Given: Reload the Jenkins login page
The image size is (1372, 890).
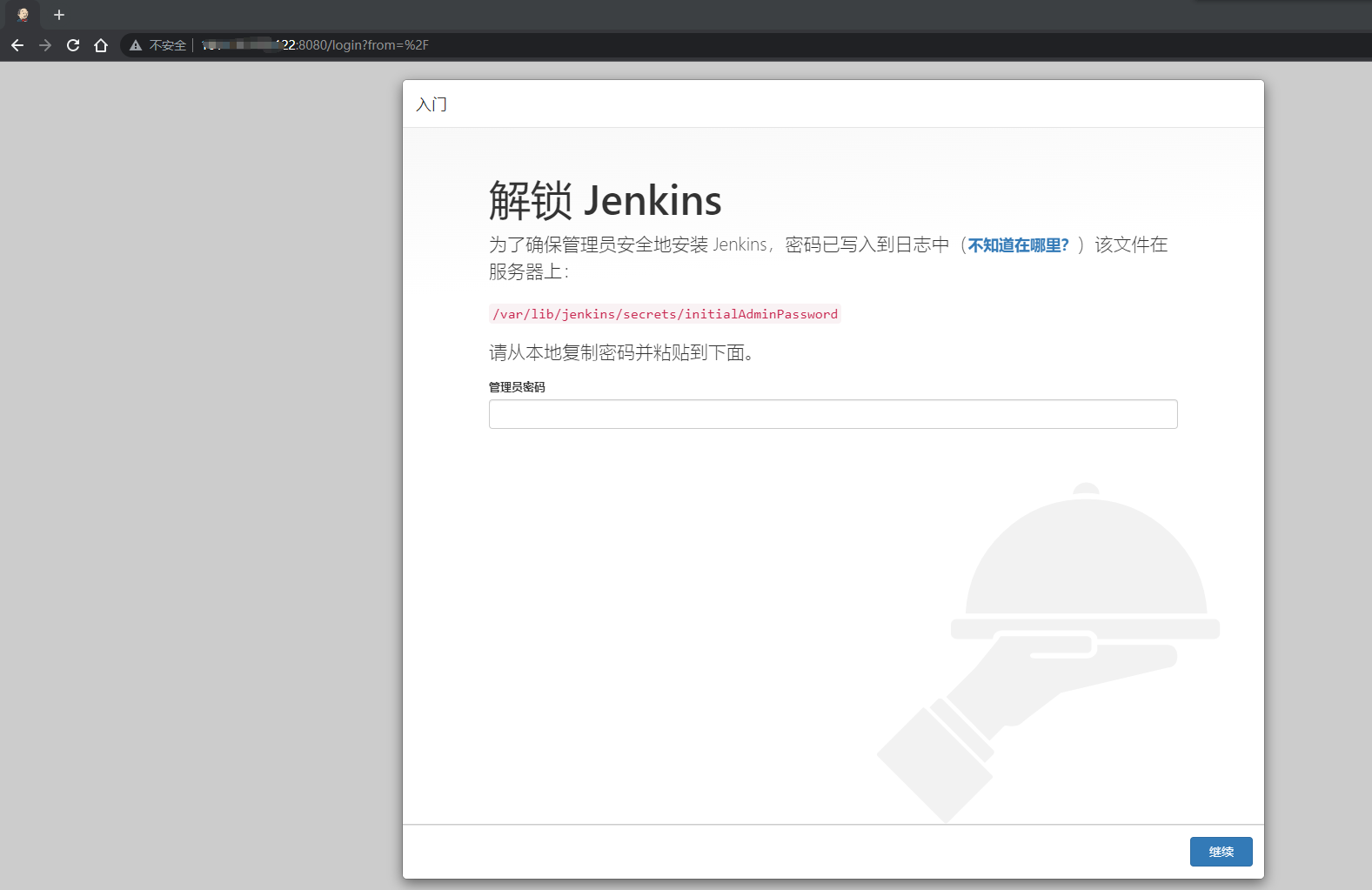Looking at the screenshot, I should click(73, 45).
